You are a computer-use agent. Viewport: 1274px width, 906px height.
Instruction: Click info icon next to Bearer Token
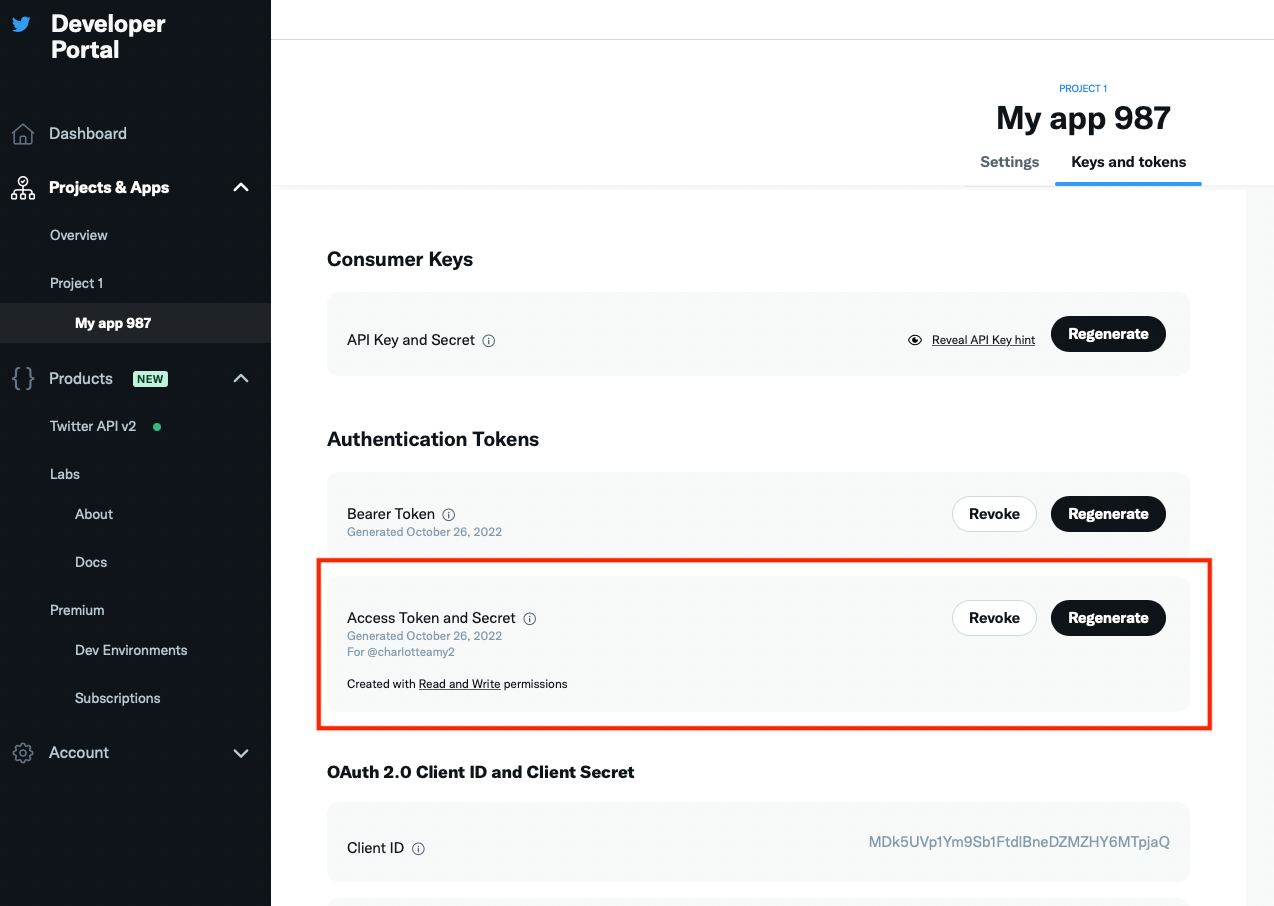tap(449, 515)
